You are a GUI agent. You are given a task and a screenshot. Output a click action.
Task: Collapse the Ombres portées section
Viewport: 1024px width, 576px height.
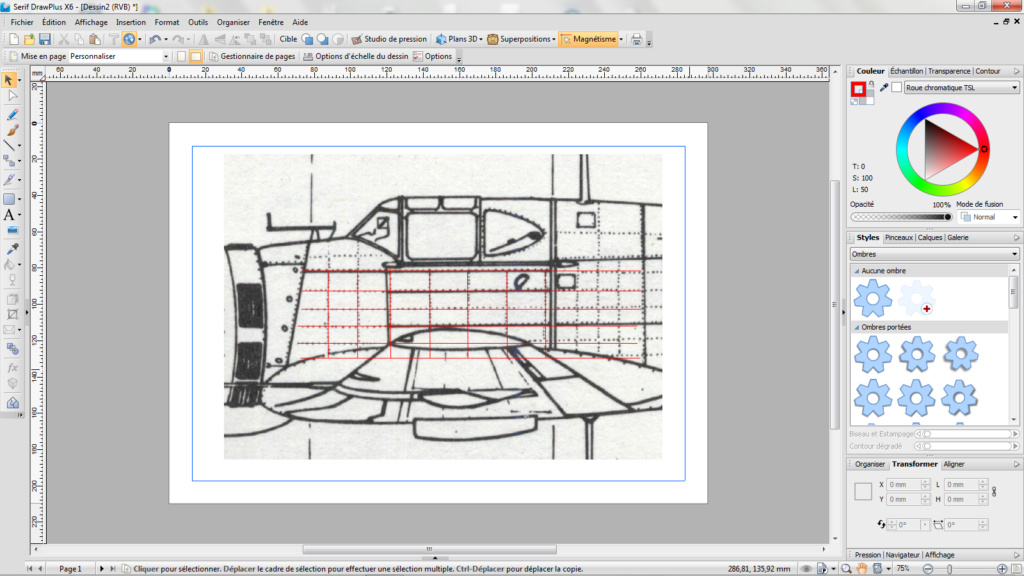click(857, 327)
